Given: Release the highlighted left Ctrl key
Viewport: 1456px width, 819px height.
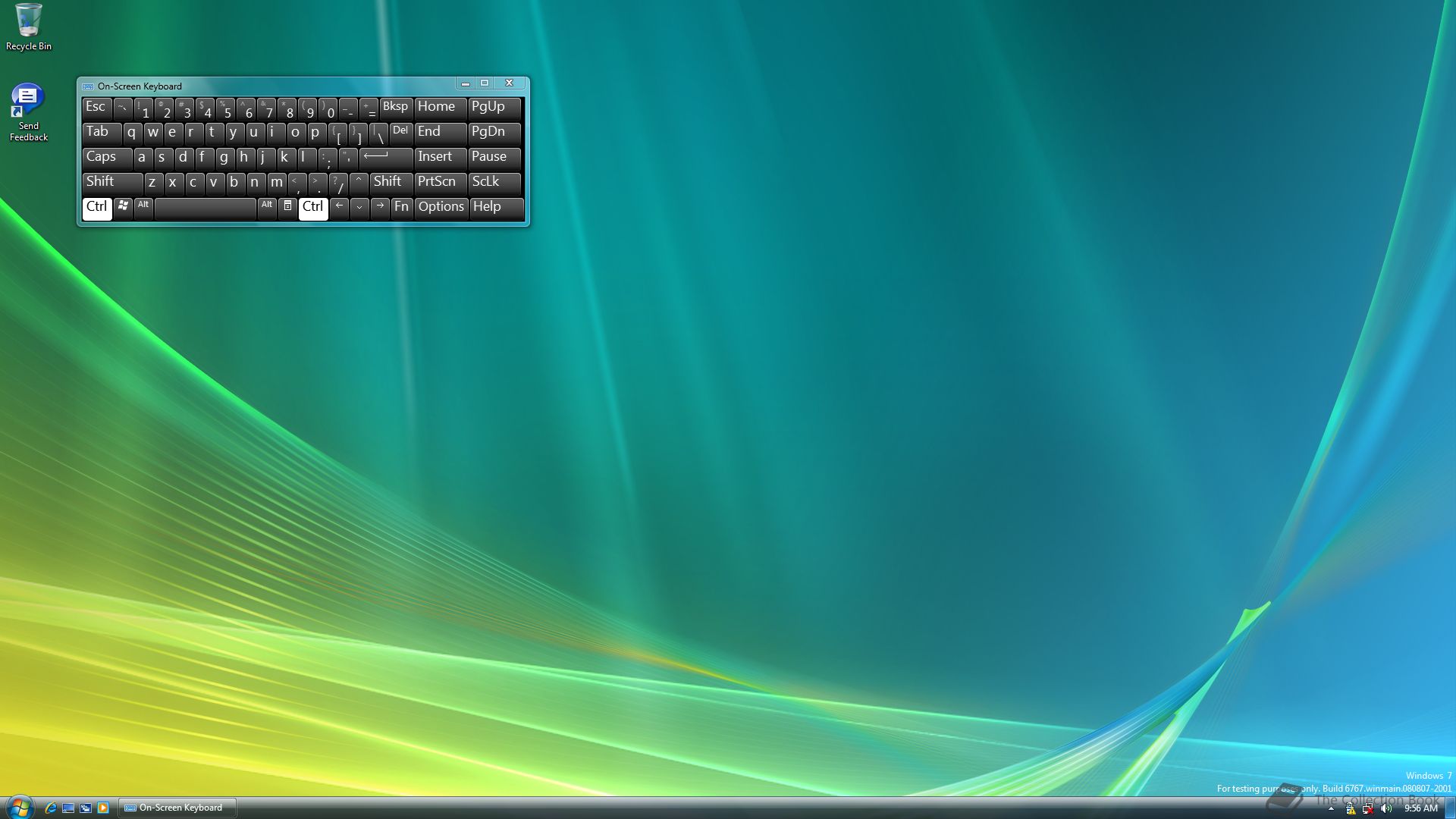Looking at the screenshot, I should [x=97, y=209].
